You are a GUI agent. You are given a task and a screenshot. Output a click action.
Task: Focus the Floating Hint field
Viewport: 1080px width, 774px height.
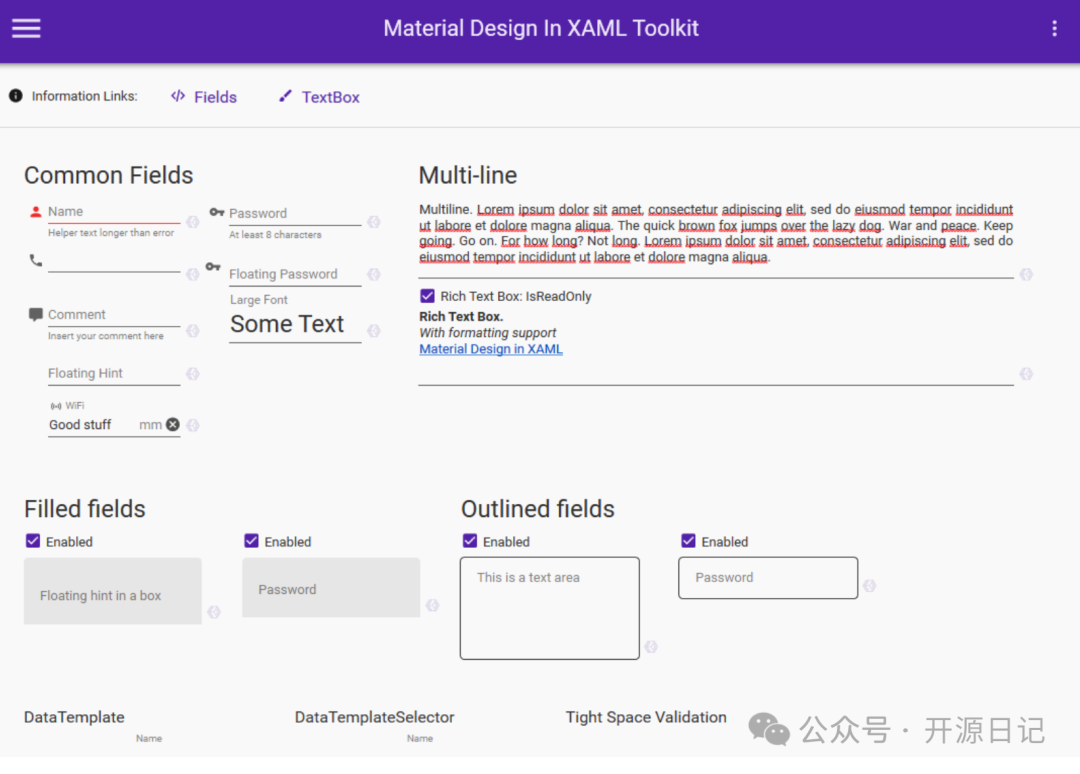pos(114,373)
